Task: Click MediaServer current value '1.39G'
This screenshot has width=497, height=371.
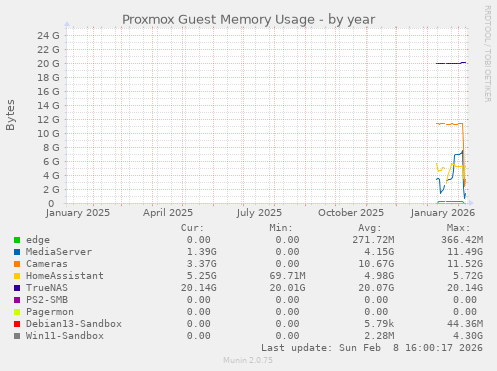Action: pos(201,252)
